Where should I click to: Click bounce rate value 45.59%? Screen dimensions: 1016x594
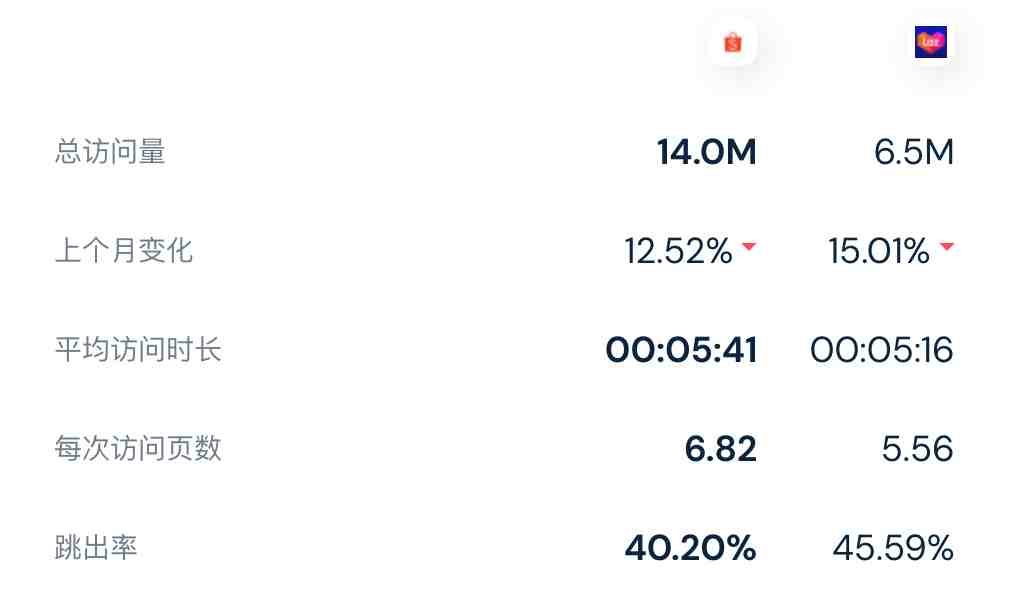pos(893,548)
